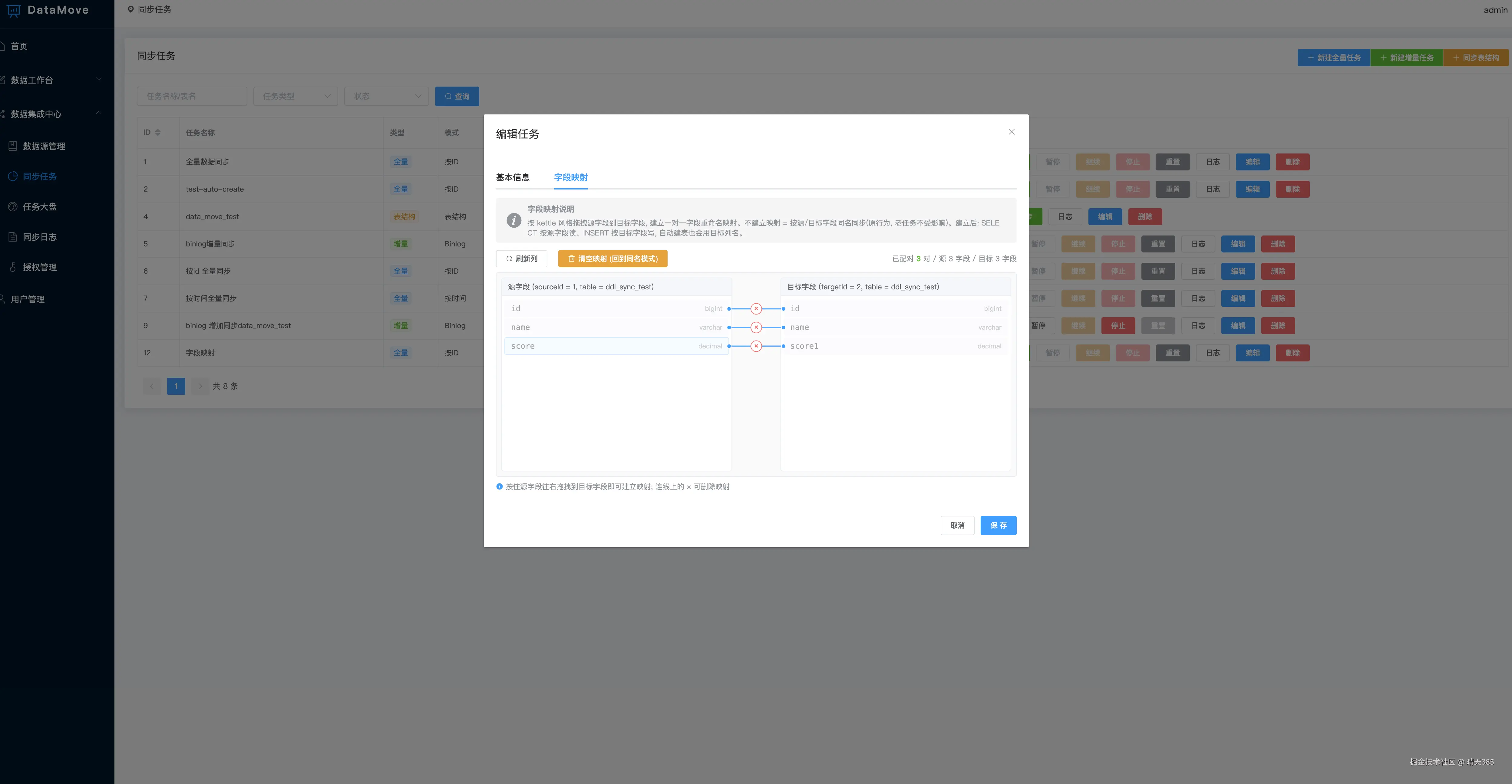
Task: Remove the name field mapping link
Action: pos(756,328)
